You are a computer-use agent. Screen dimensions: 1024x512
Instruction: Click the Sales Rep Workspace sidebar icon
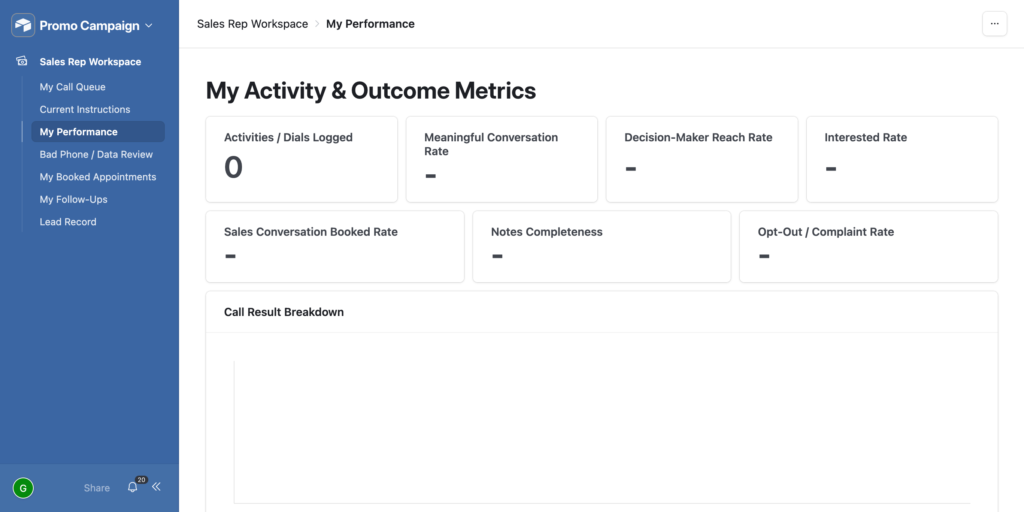pyautogui.click(x=22, y=61)
